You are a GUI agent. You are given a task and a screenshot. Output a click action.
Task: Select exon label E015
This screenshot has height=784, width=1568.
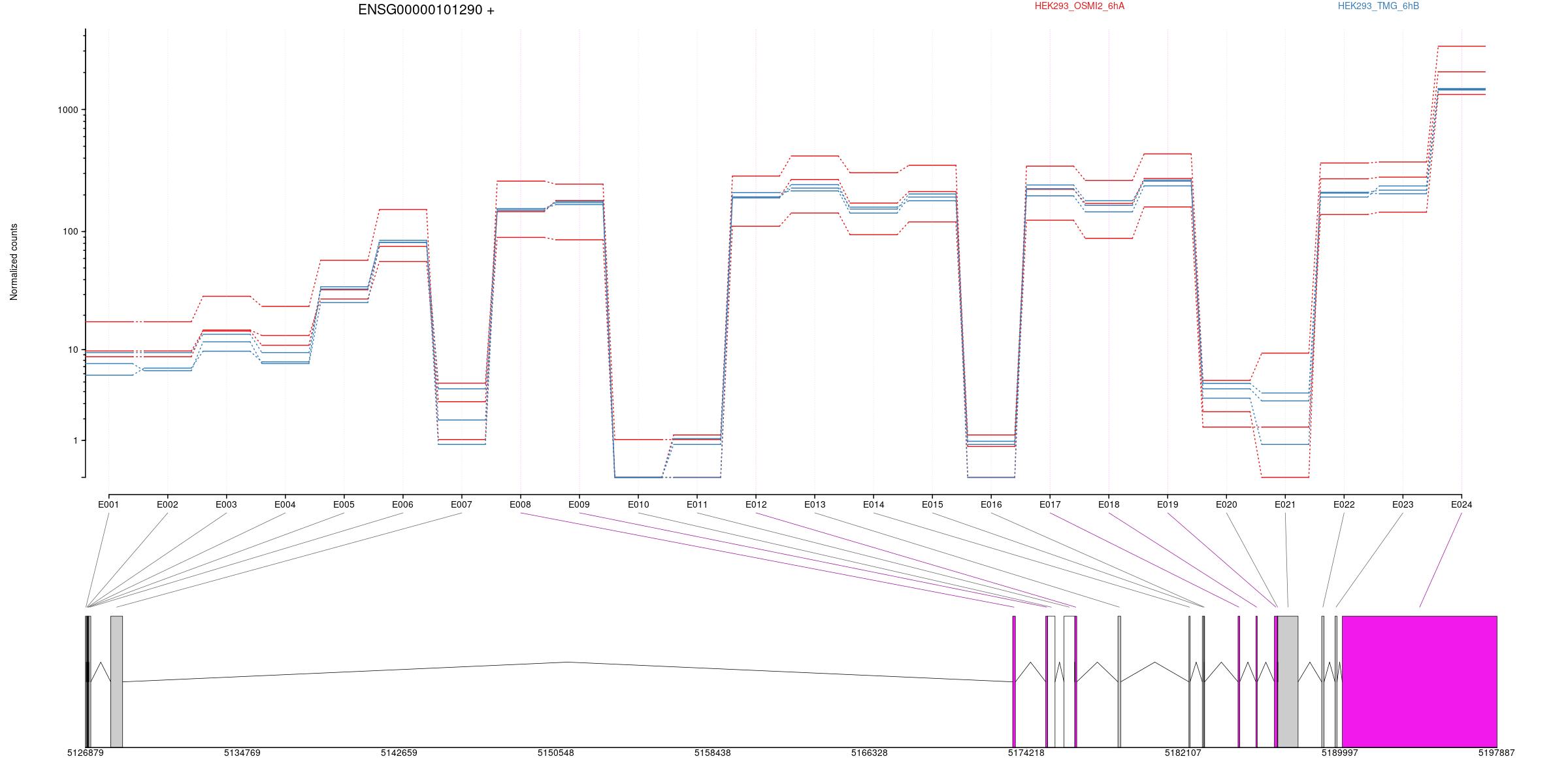point(932,504)
